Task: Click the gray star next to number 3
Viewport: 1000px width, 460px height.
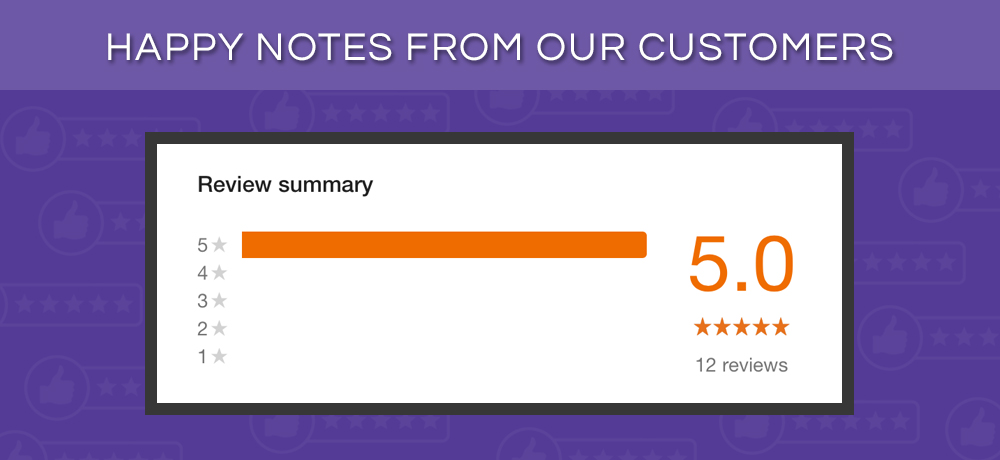Action: [219, 300]
